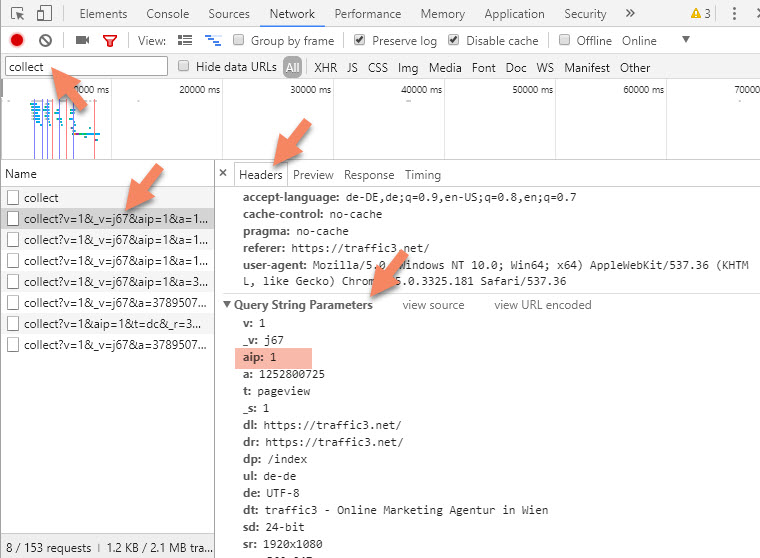Show more DevTools tabs with chevron
Viewport: 760px width, 558px height.
pyautogui.click(x=629, y=14)
